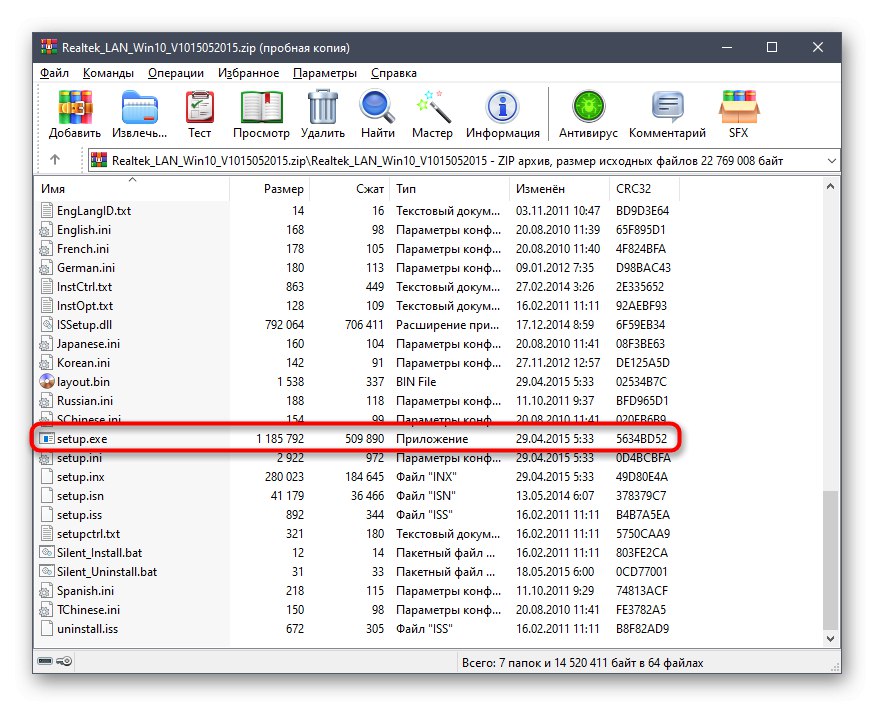Click the English.ini gear file icon

tap(47, 230)
